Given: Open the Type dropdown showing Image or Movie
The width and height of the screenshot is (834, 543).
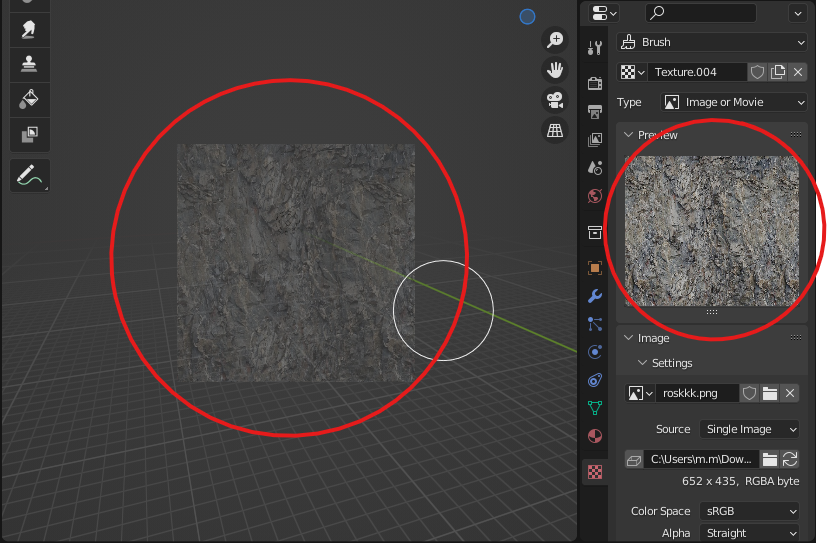Looking at the screenshot, I should tap(734, 102).
